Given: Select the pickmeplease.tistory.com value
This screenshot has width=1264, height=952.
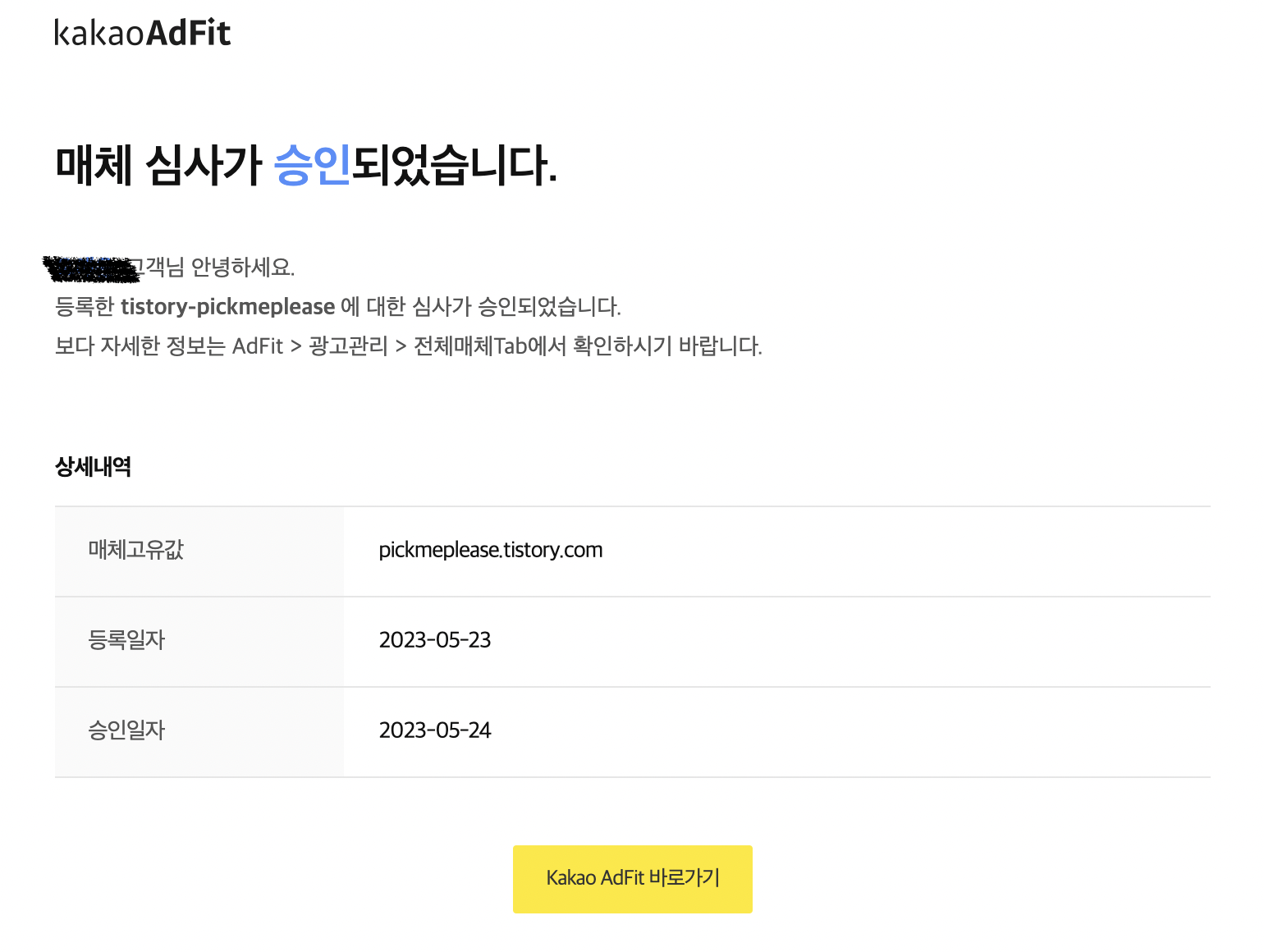Looking at the screenshot, I should click(490, 550).
